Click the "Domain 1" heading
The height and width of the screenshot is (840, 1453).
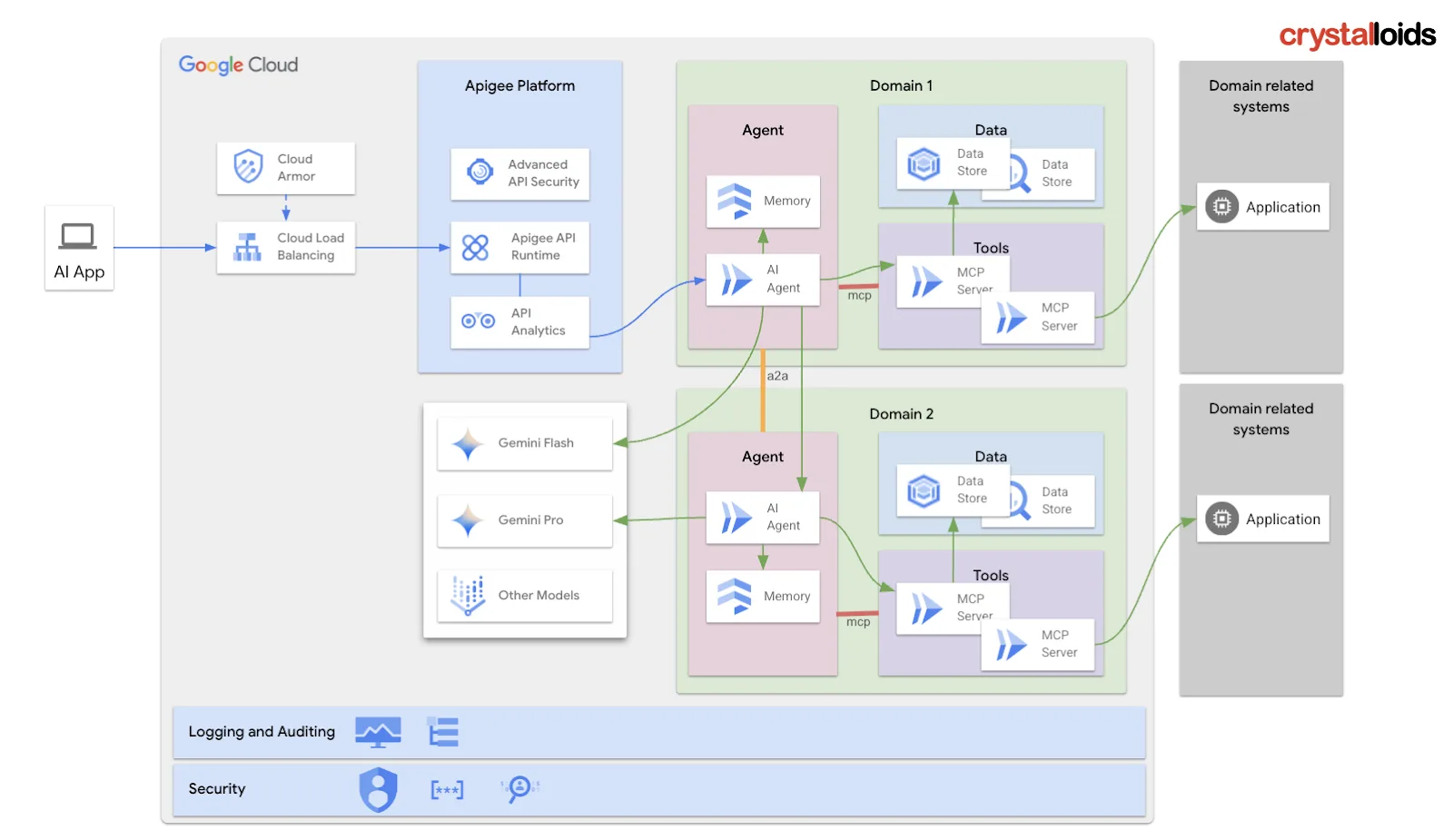901,86
